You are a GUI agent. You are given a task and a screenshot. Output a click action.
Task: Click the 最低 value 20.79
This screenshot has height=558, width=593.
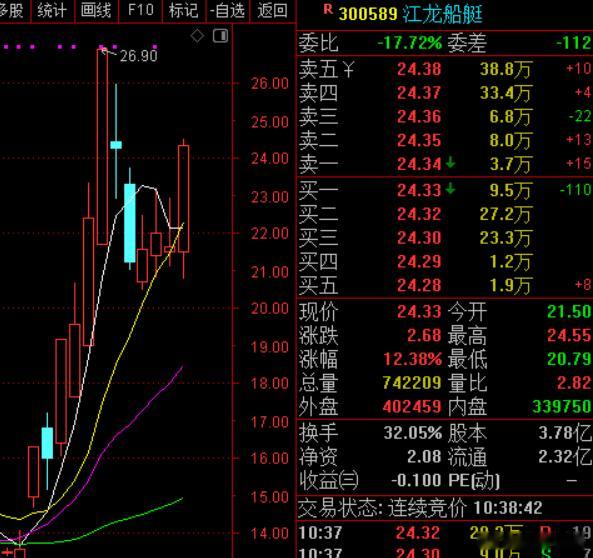pyautogui.click(x=569, y=359)
